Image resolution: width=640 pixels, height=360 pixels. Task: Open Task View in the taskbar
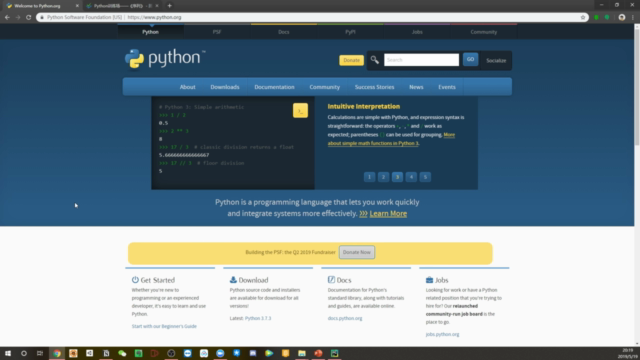pos(40,353)
